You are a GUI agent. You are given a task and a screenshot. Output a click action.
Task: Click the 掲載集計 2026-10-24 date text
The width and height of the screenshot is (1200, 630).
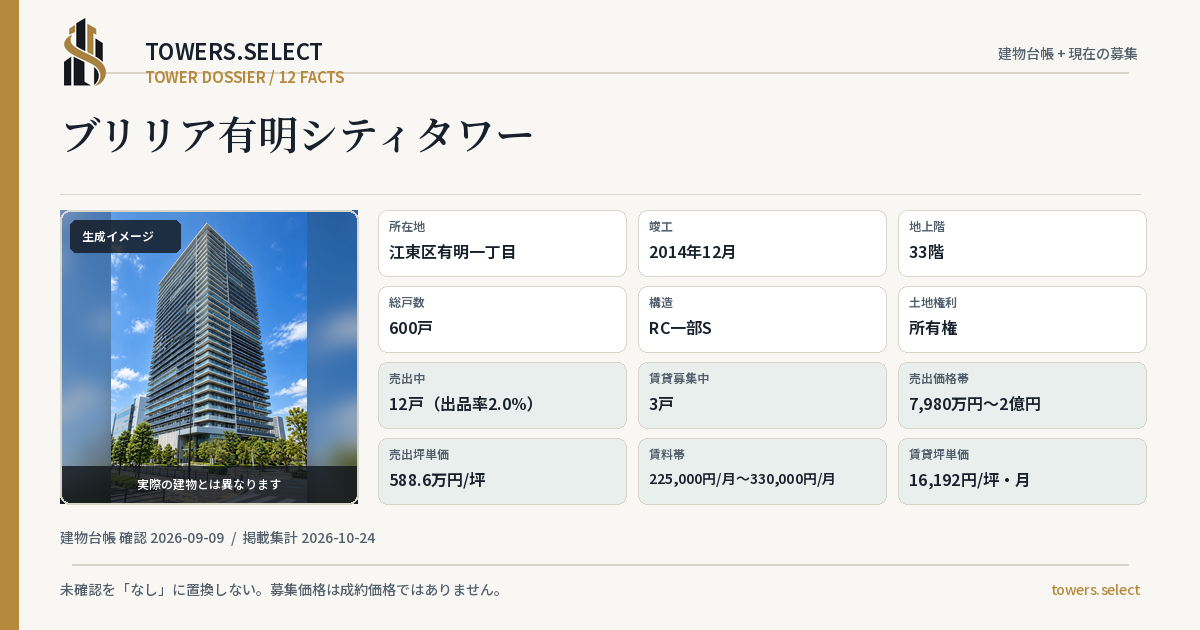pos(309,538)
